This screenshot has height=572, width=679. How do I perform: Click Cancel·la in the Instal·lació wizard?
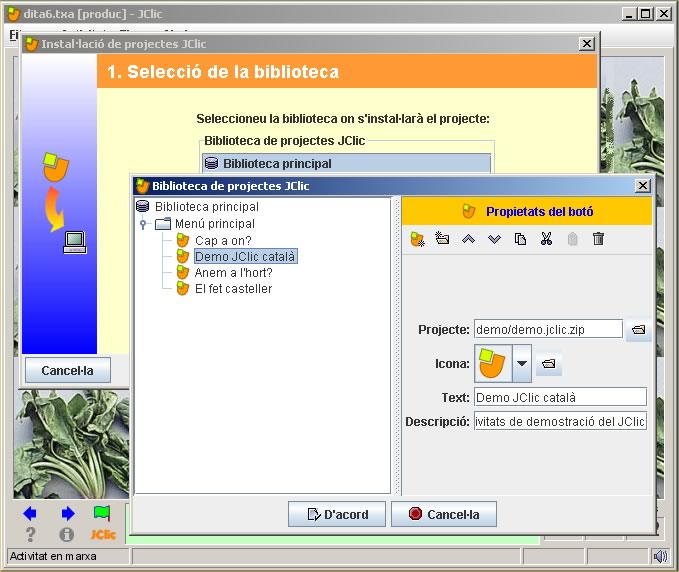(x=68, y=370)
